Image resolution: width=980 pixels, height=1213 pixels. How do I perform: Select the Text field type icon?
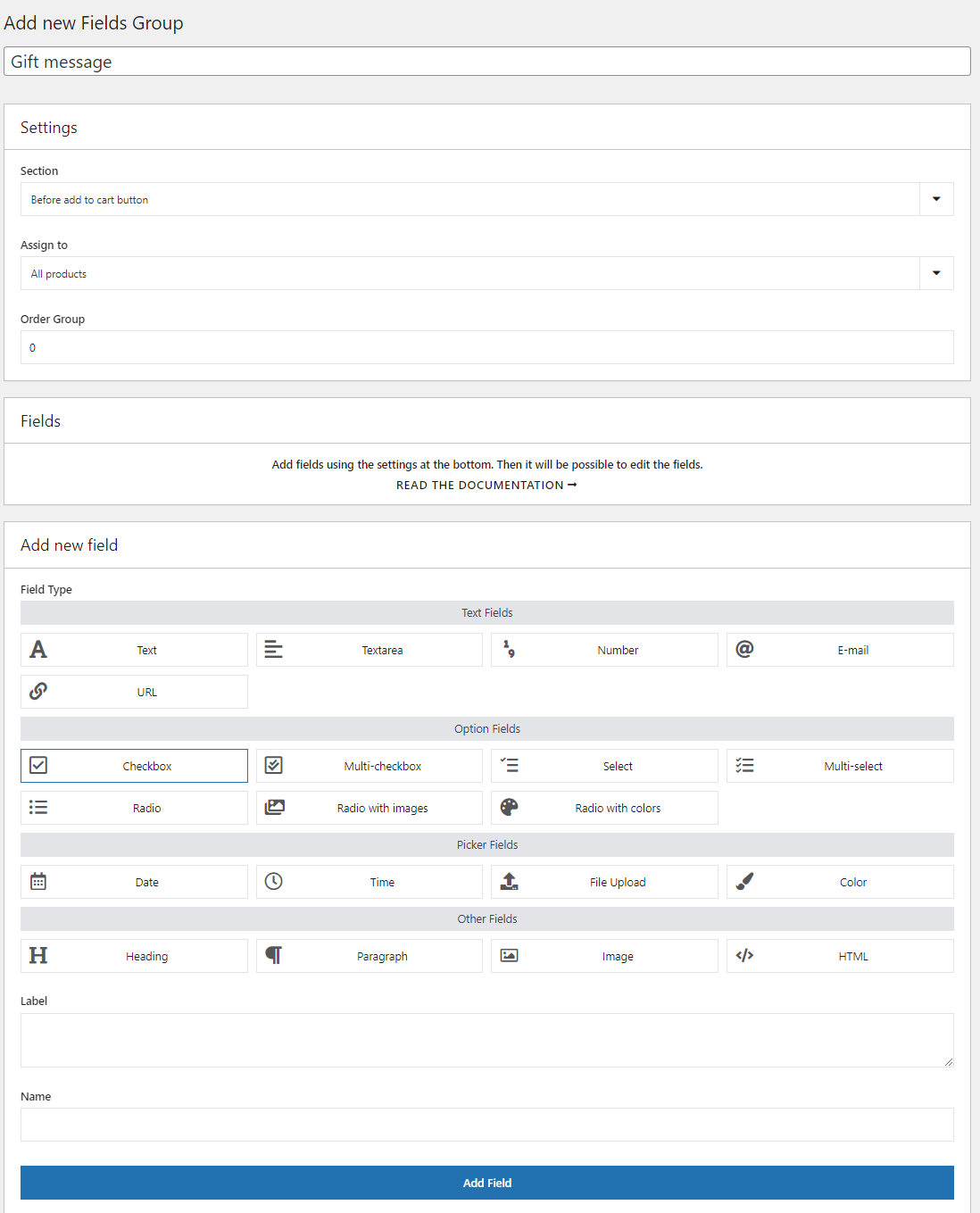point(38,650)
